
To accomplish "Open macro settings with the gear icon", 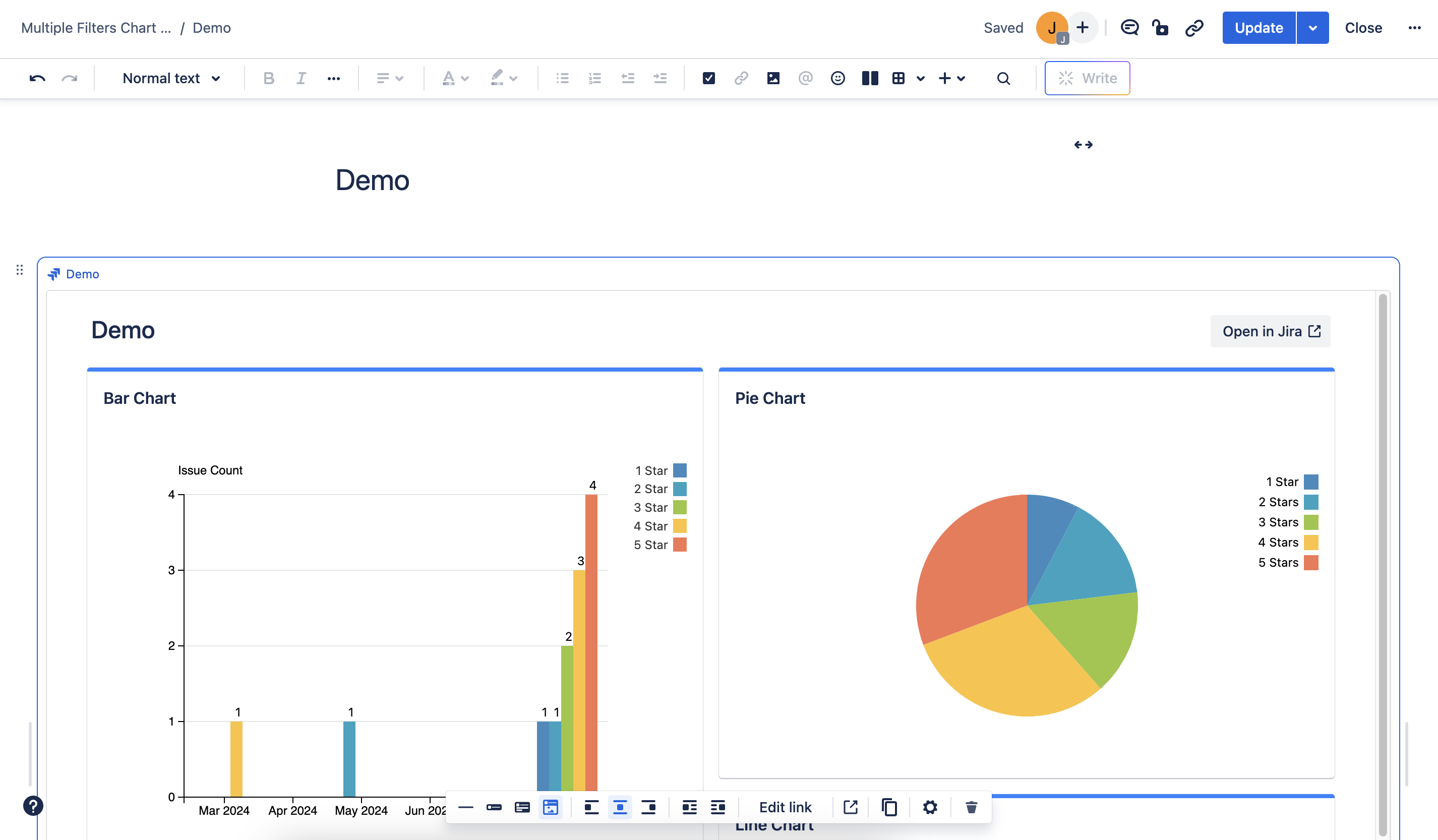I will 930,807.
